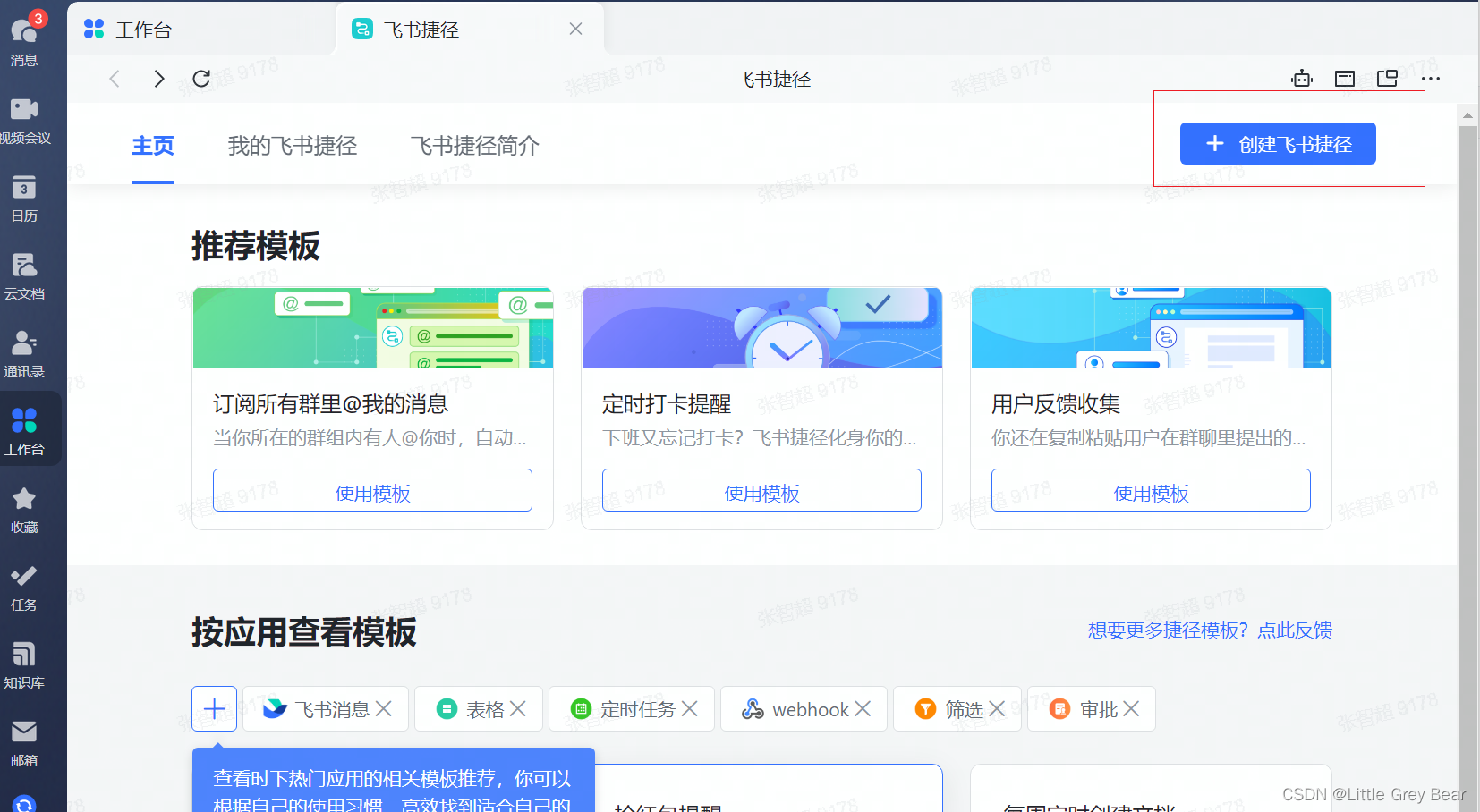Click the 推荐模板 heading

click(256, 246)
